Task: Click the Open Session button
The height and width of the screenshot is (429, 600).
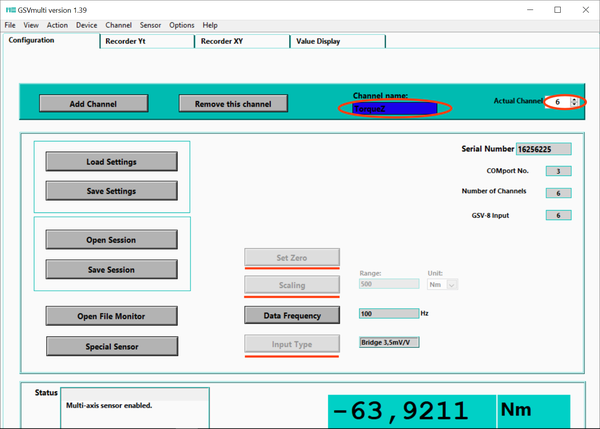Action: [111, 240]
